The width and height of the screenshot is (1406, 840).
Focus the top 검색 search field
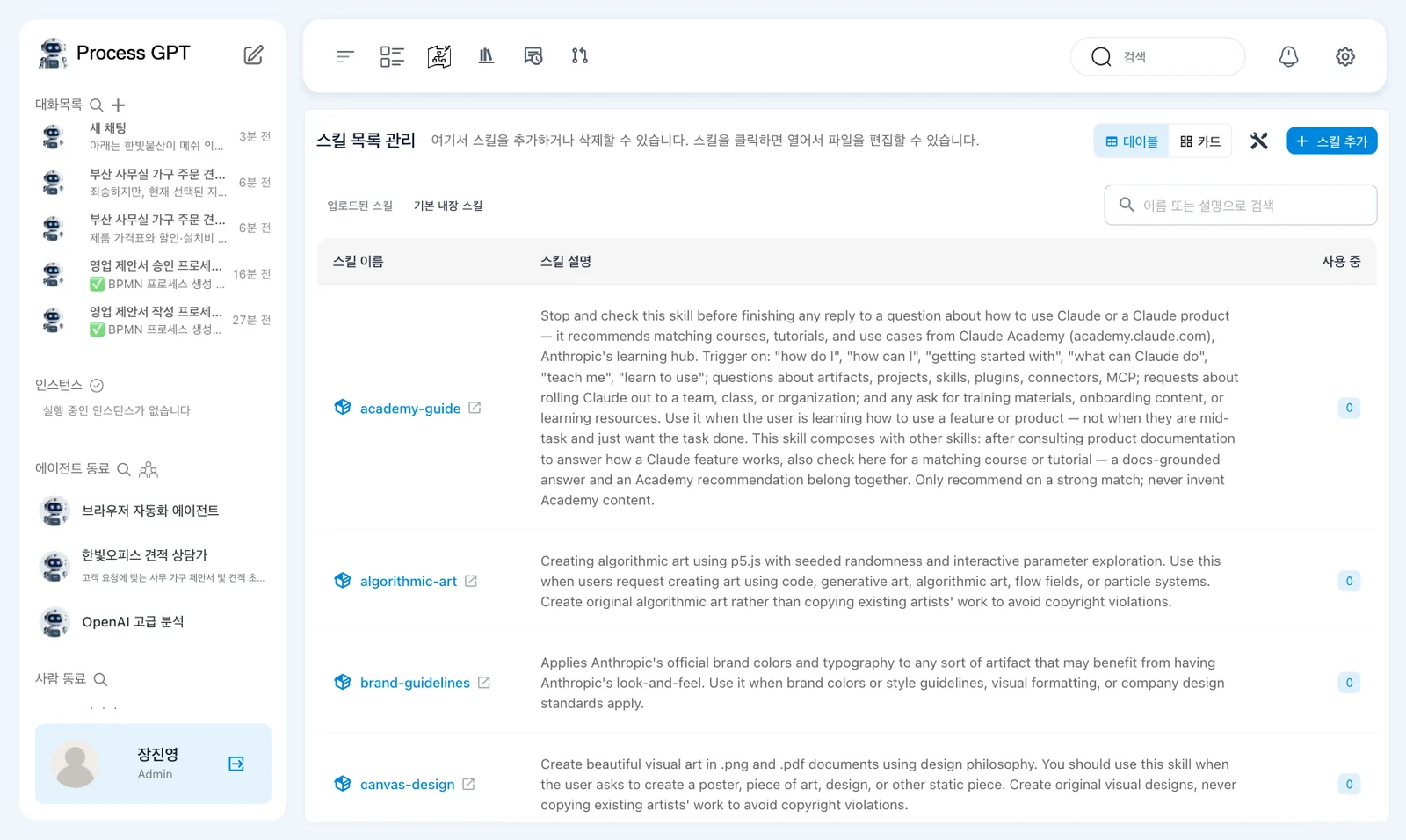1157,56
